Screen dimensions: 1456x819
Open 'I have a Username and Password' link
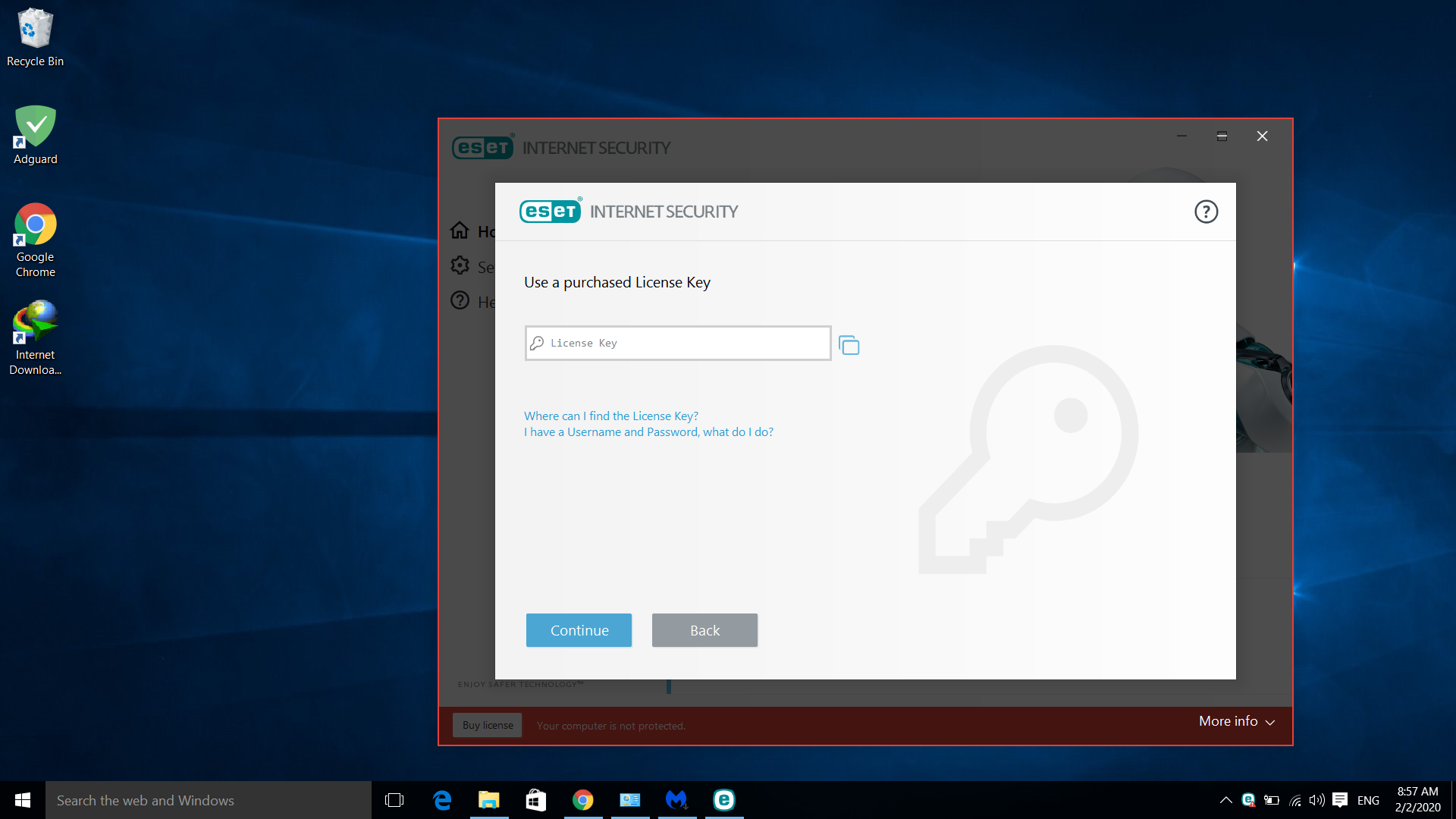648,431
